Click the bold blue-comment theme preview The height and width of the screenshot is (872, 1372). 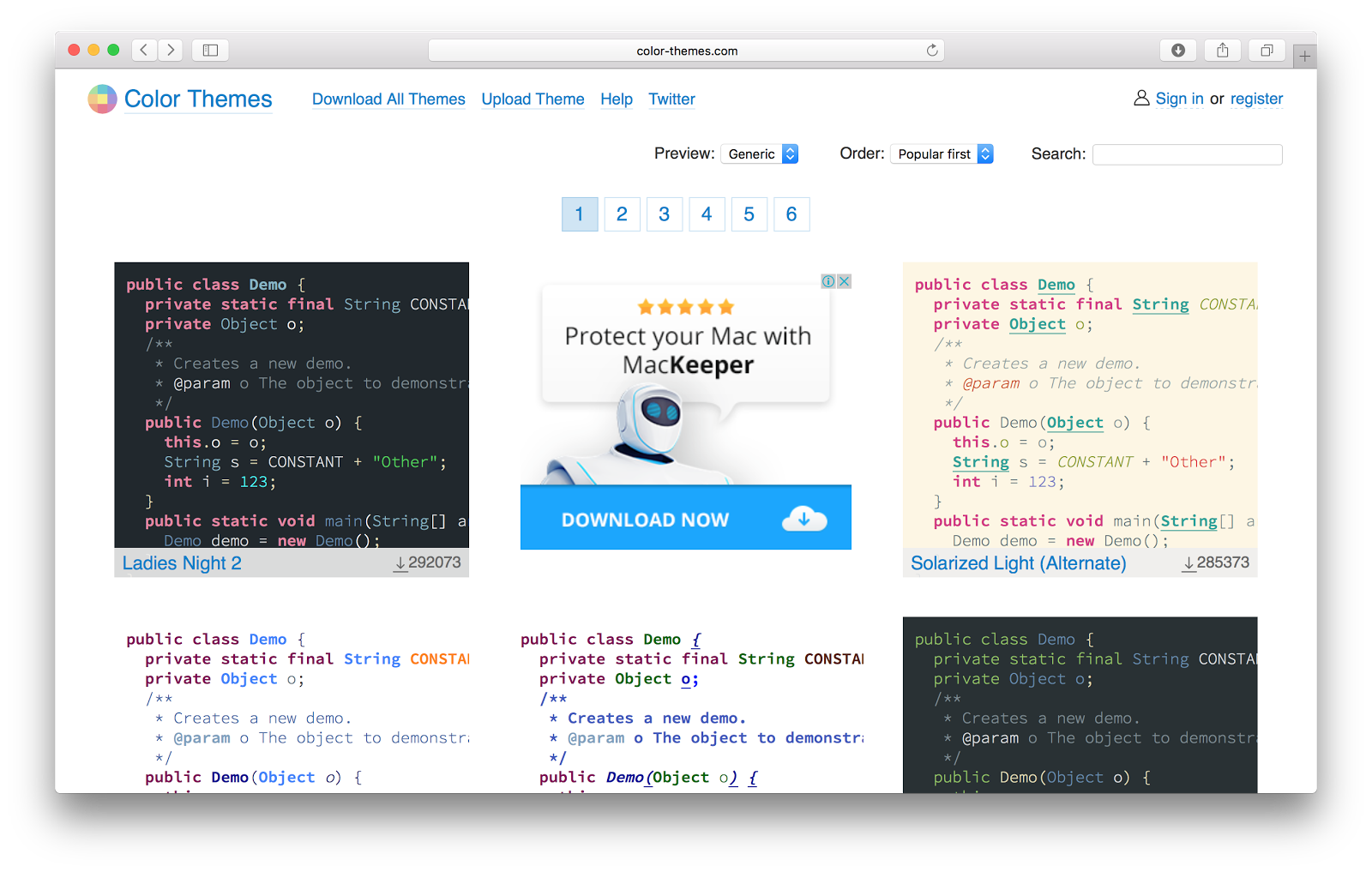pyautogui.click(x=686, y=705)
